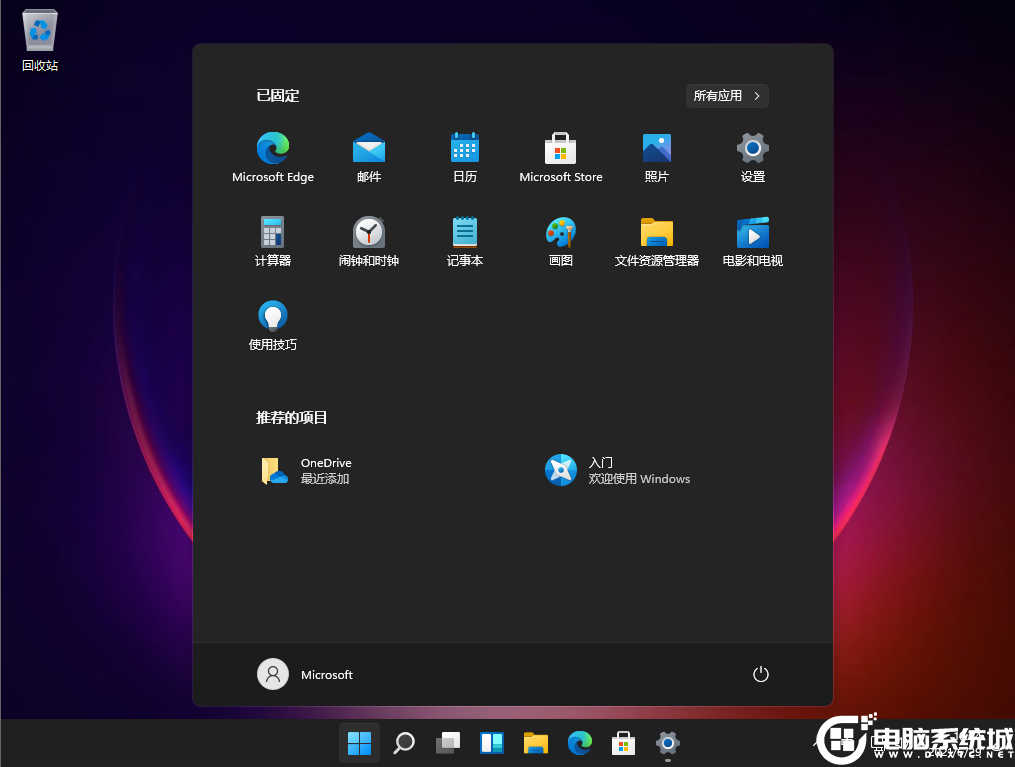
Task: Launch Edge from the taskbar
Action: tap(580, 743)
